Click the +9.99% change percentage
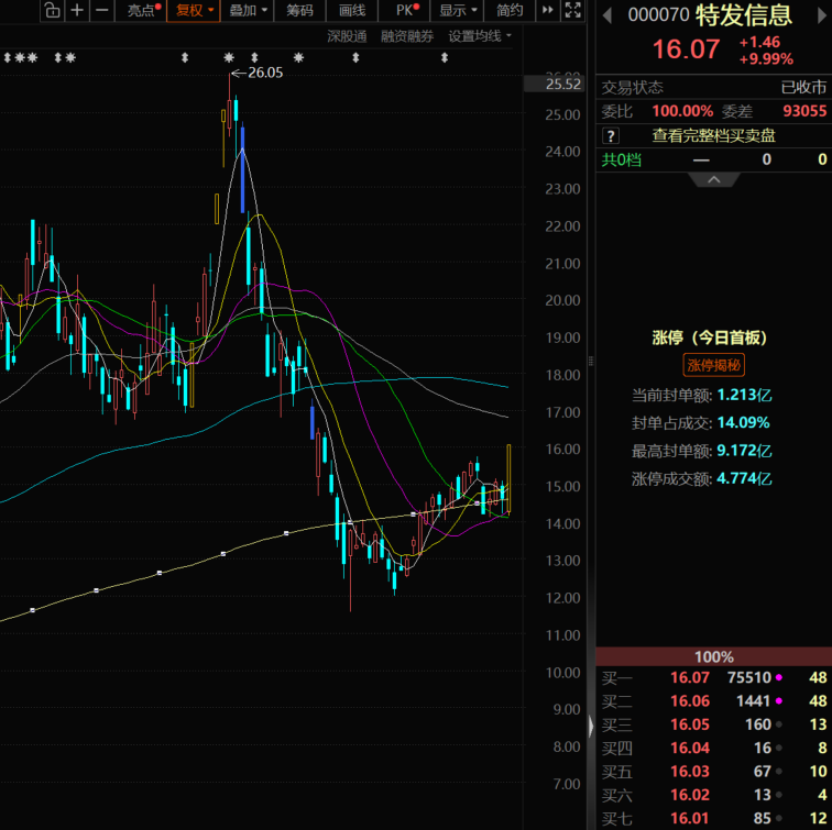The image size is (832, 830). tap(766, 59)
